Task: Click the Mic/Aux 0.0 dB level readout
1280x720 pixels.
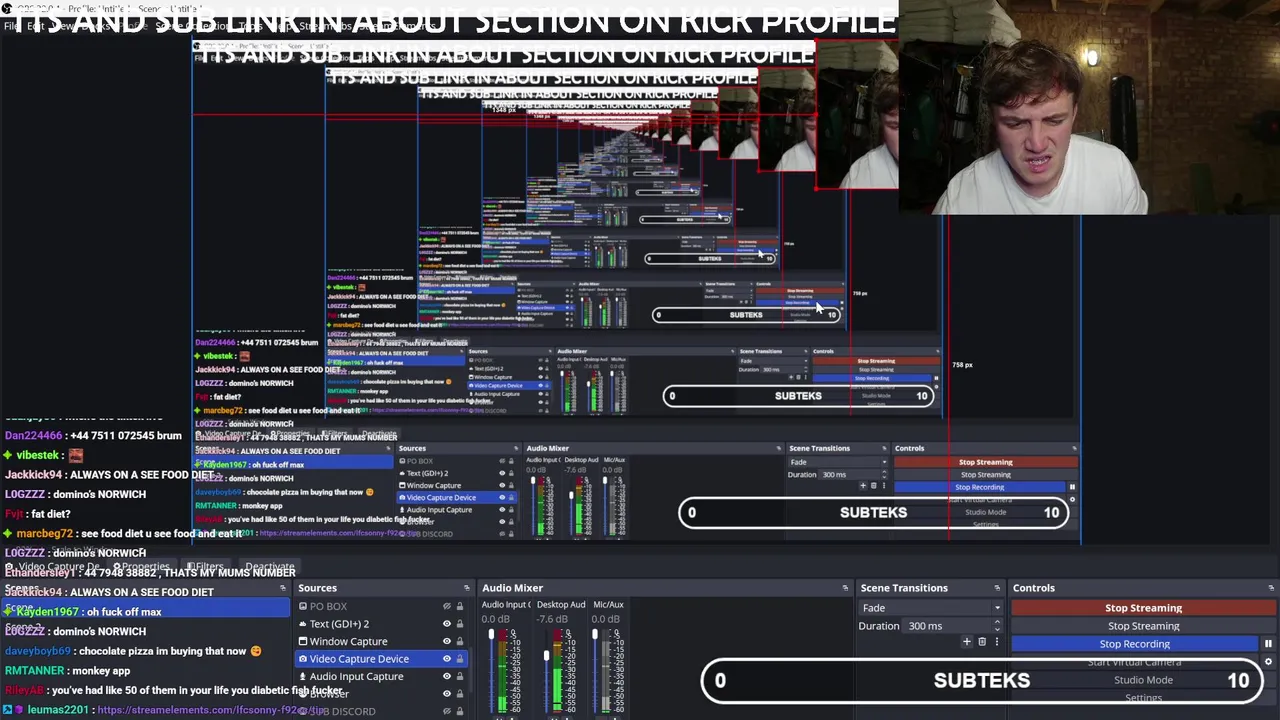Action: [607, 619]
